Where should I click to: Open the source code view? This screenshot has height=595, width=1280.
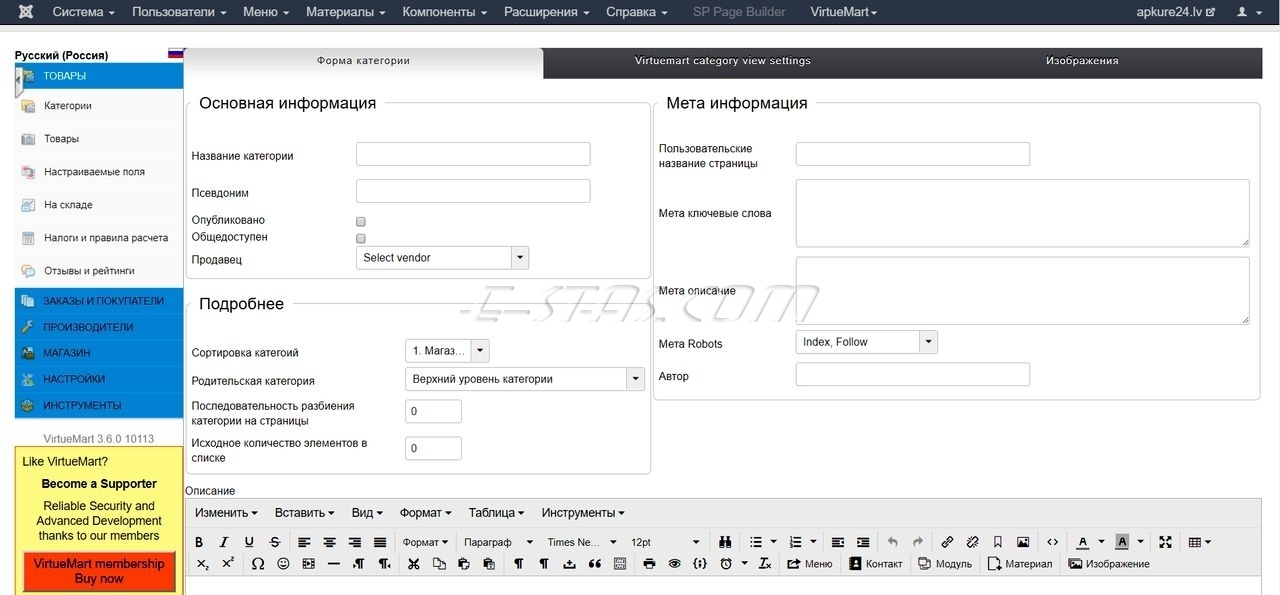pyautogui.click(x=1052, y=542)
